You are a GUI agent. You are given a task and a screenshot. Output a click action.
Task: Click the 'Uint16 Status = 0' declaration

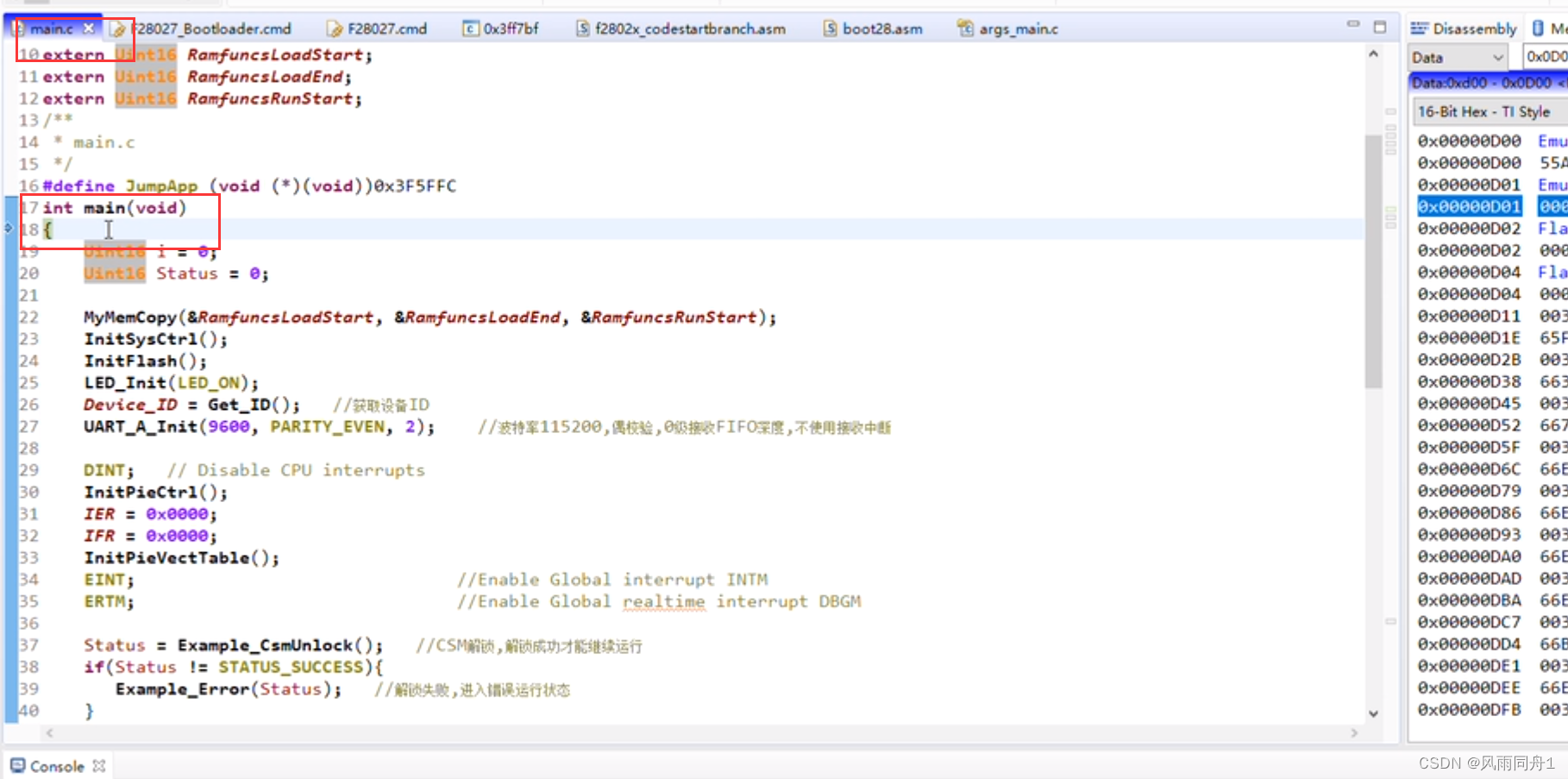coord(176,273)
